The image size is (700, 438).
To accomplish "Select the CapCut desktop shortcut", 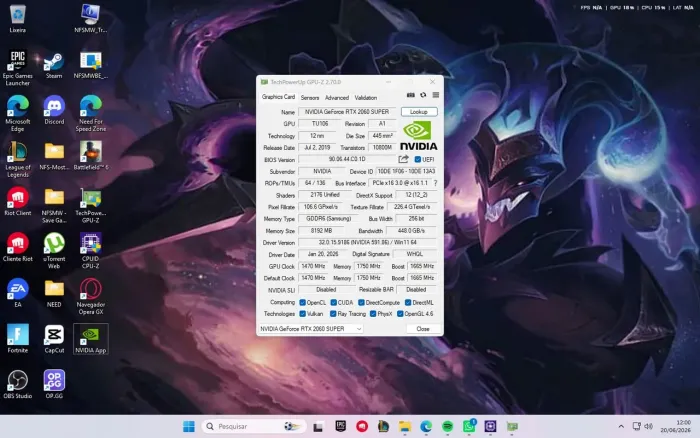I will click(54, 338).
